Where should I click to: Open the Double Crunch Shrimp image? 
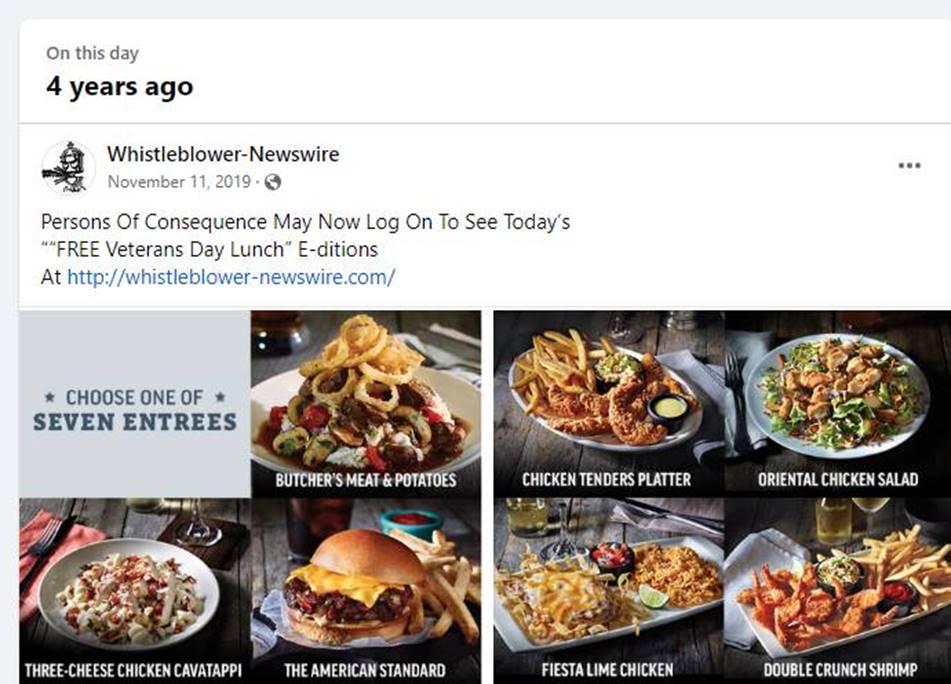pyautogui.click(x=838, y=591)
